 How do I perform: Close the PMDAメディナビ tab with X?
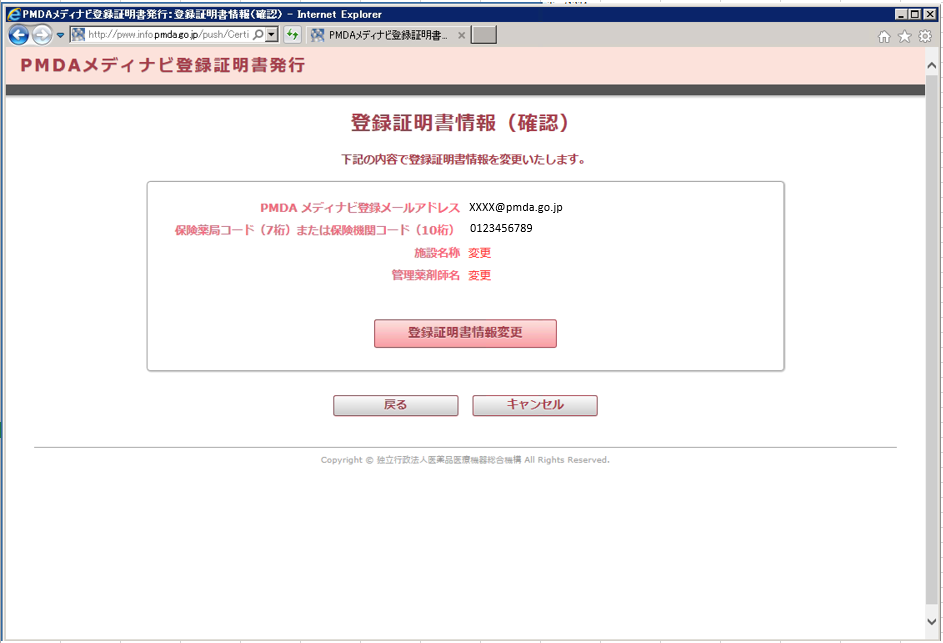[x=461, y=35]
